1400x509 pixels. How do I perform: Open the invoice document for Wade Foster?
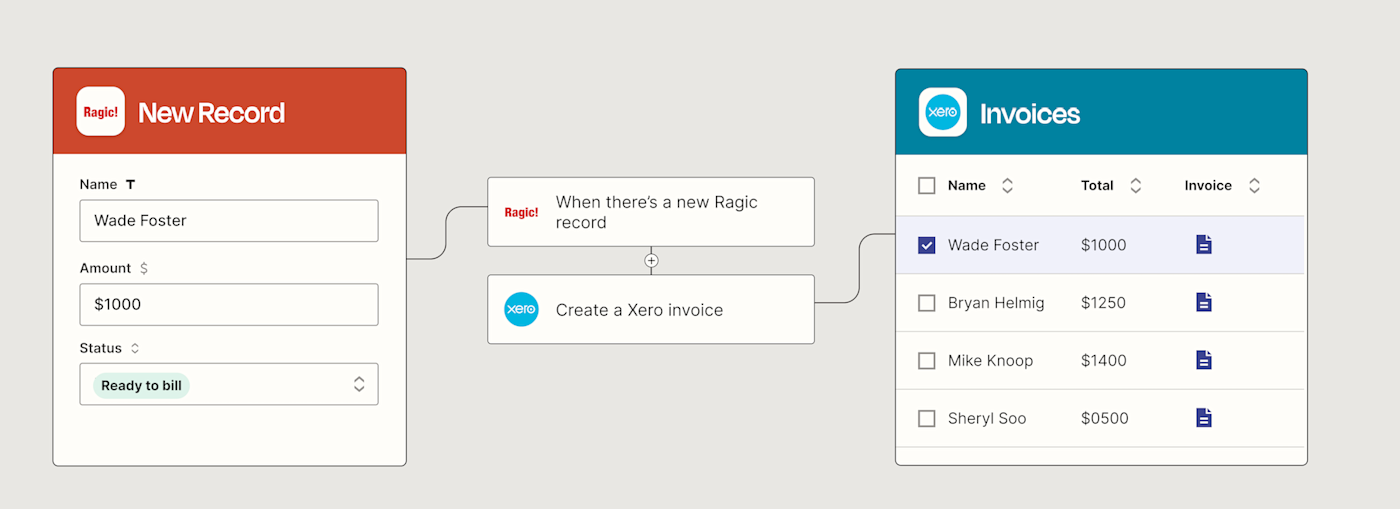1204,244
